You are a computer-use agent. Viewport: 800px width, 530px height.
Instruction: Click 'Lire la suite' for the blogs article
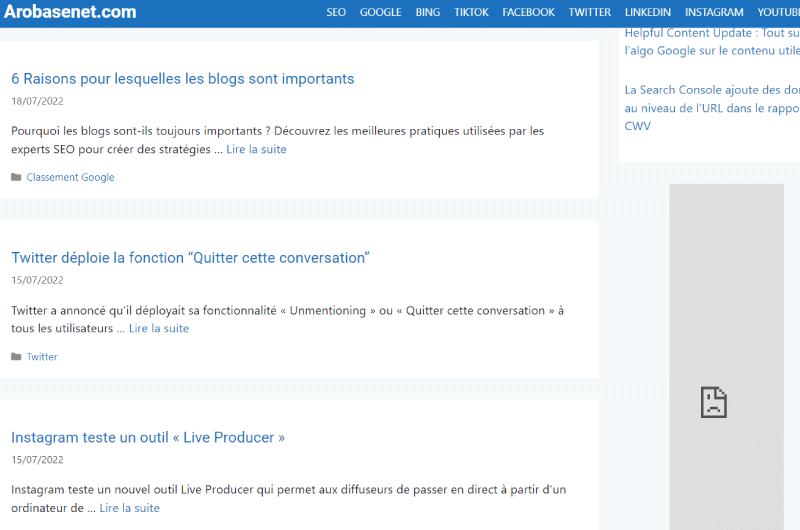pos(256,149)
